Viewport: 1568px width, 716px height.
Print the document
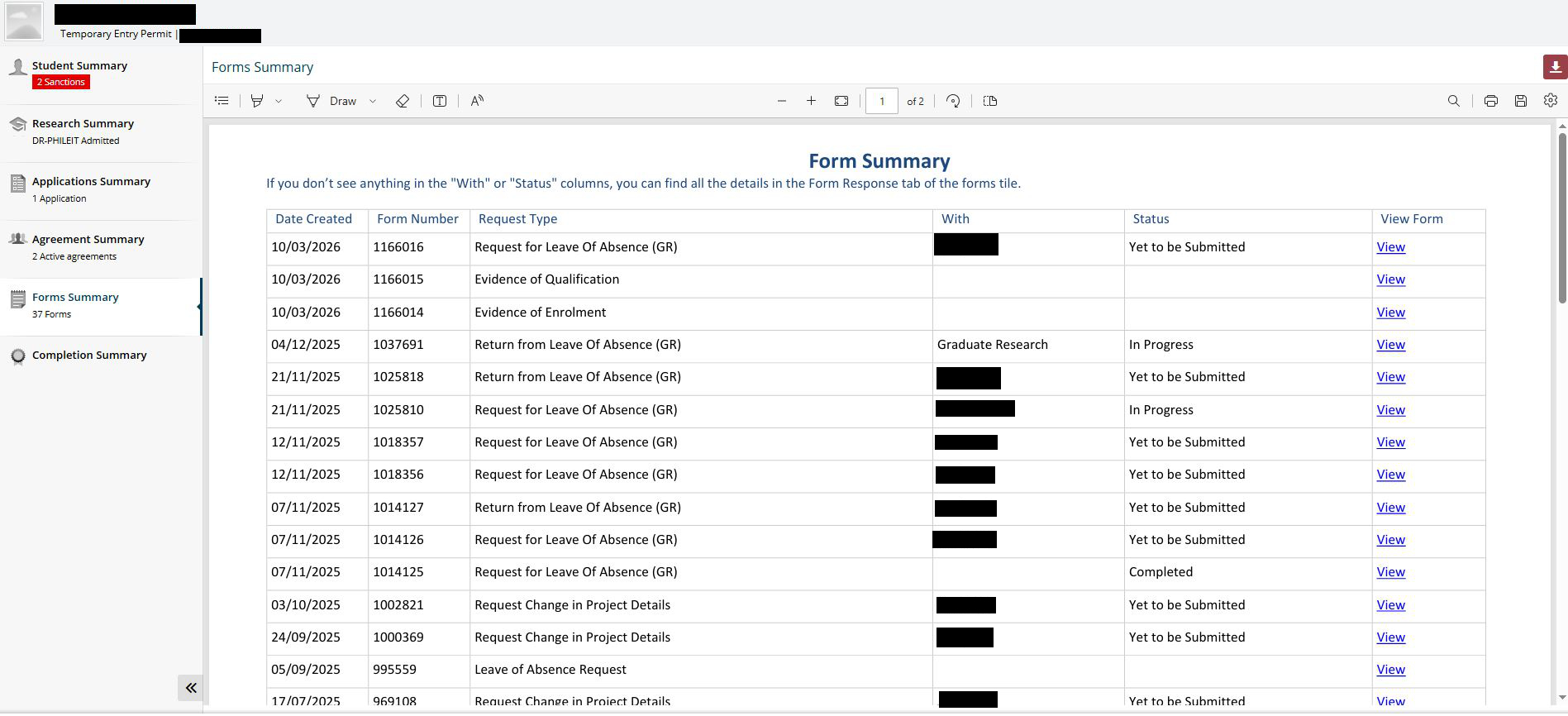pos(1491,101)
